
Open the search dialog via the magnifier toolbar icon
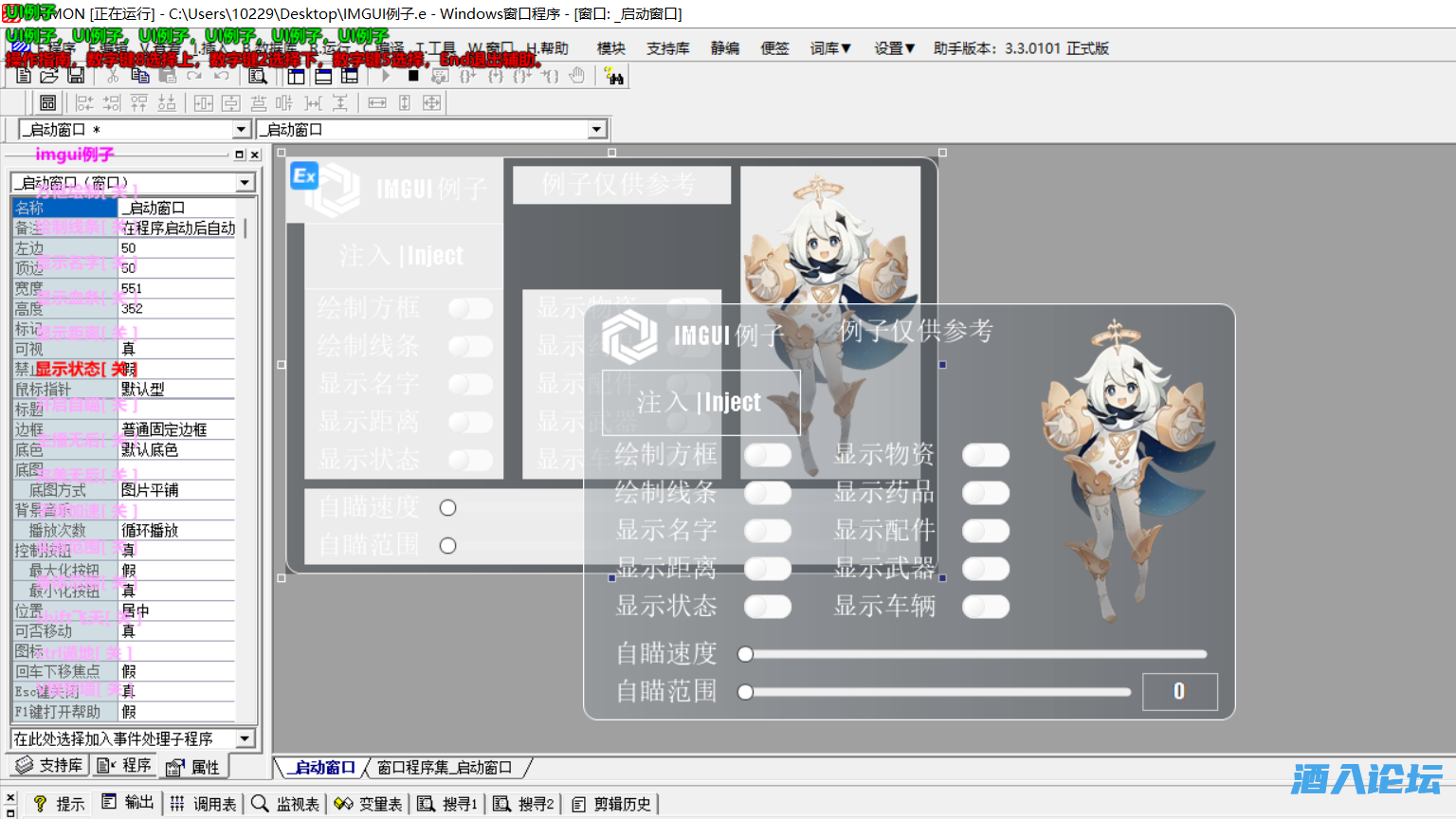point(257,76)
